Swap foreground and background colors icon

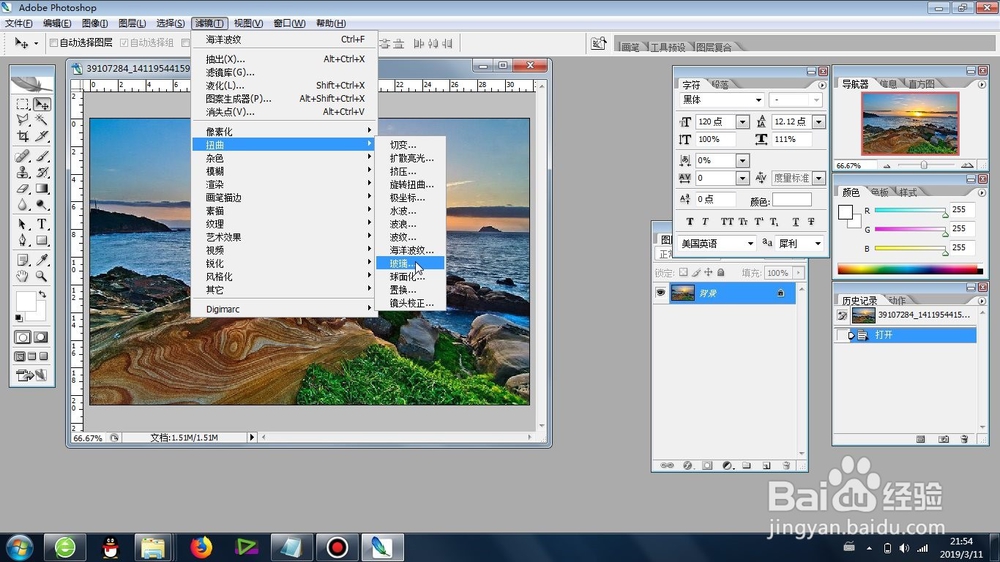tap(42, 294)
